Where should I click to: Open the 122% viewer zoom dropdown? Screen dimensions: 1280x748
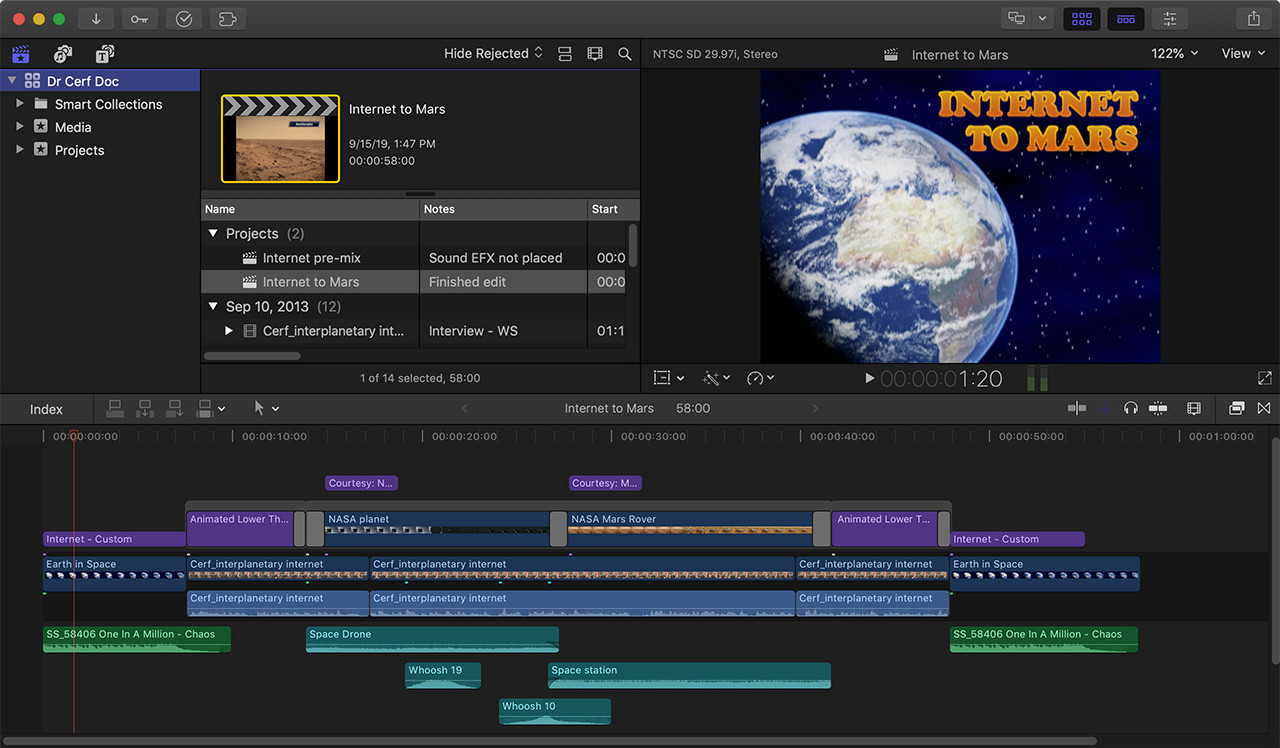pos(1174,54)
